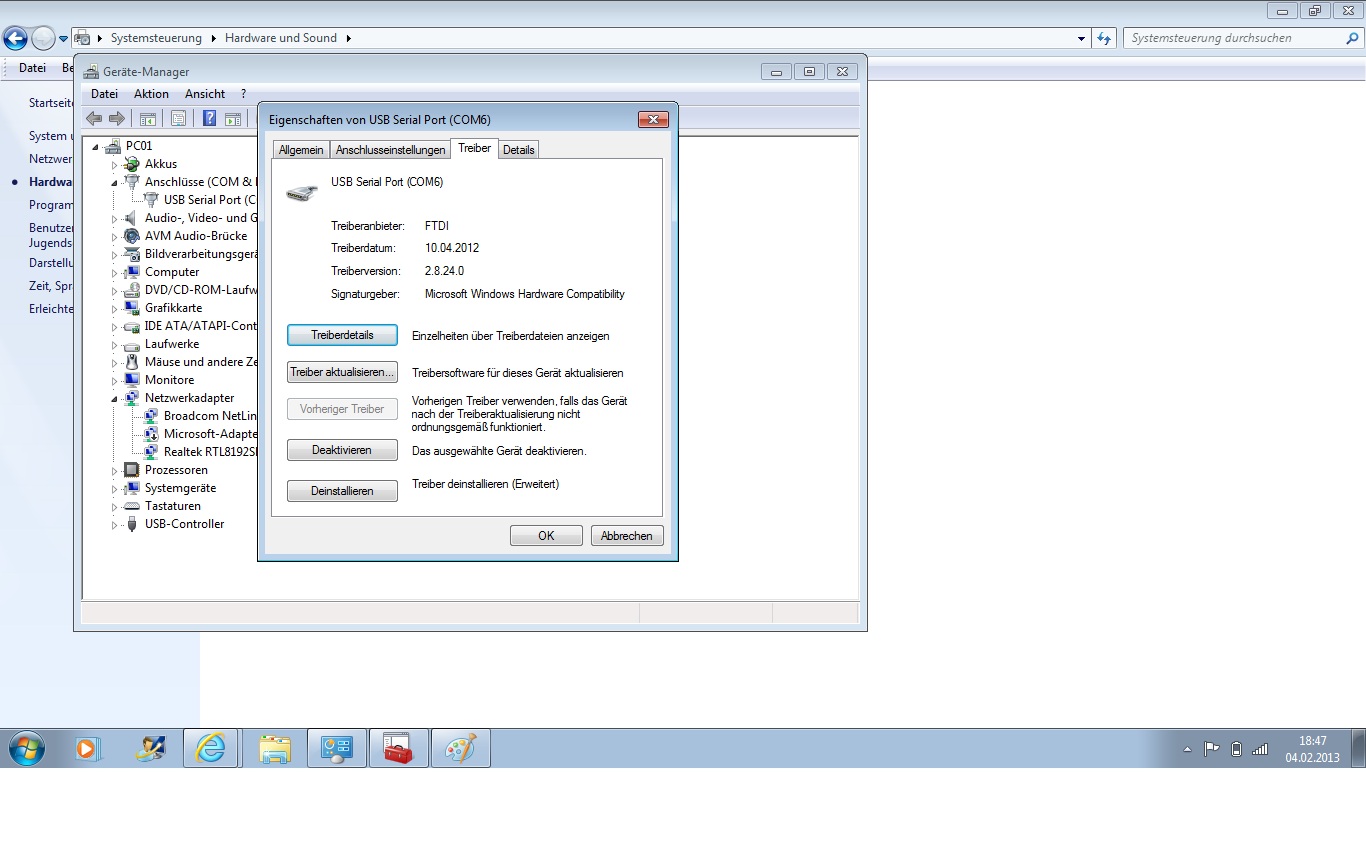The image size is (1366, 852).
Task: Click the Action Center flag in tray
Action: click(1212, 748)
